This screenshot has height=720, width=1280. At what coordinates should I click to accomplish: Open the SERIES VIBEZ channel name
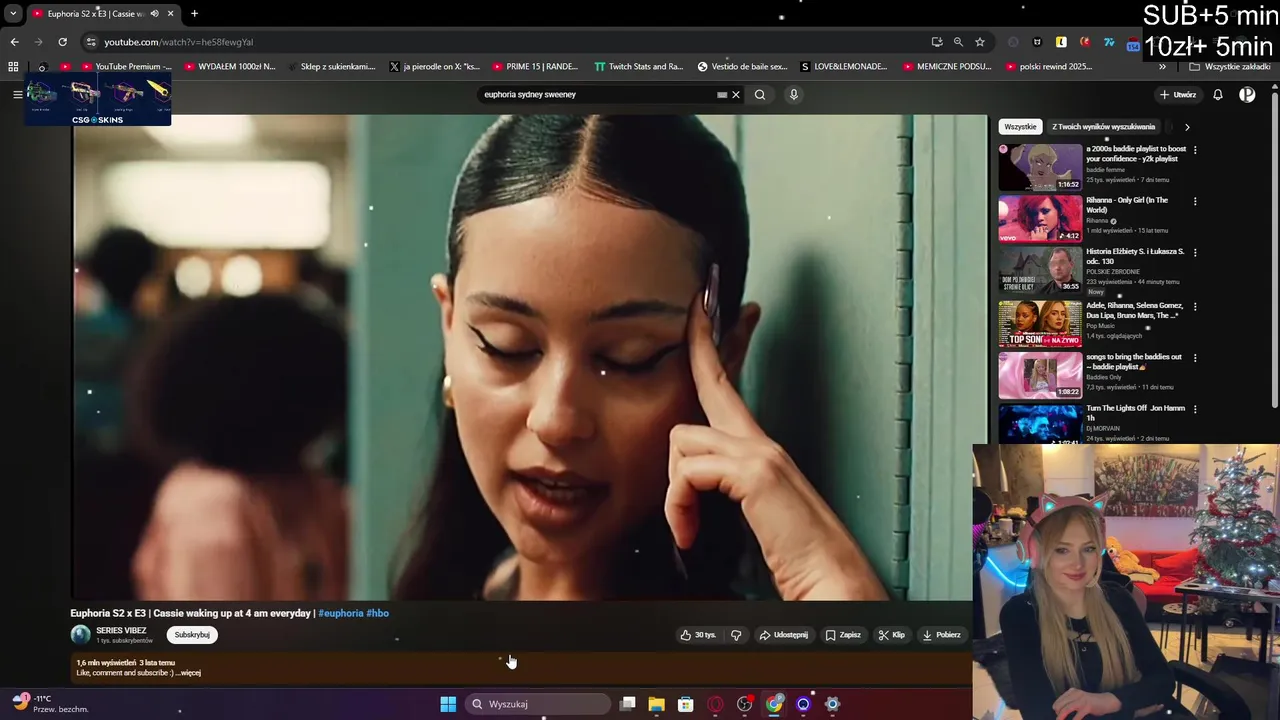coord(121,631)
